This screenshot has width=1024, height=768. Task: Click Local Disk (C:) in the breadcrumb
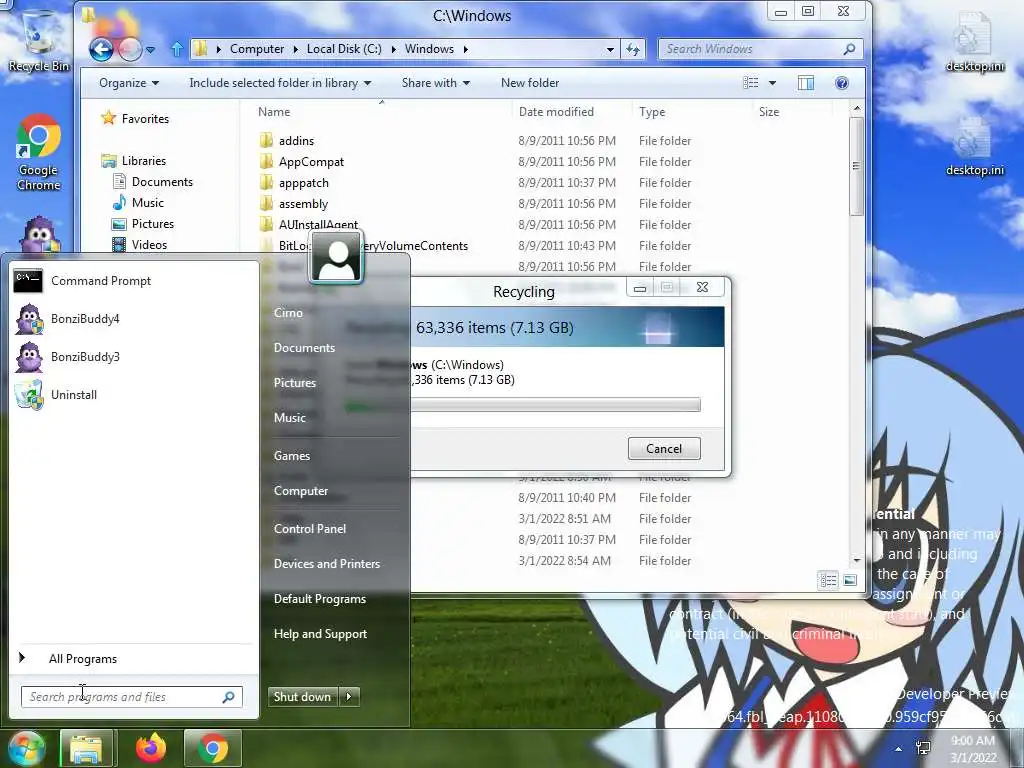coord(344,49)
